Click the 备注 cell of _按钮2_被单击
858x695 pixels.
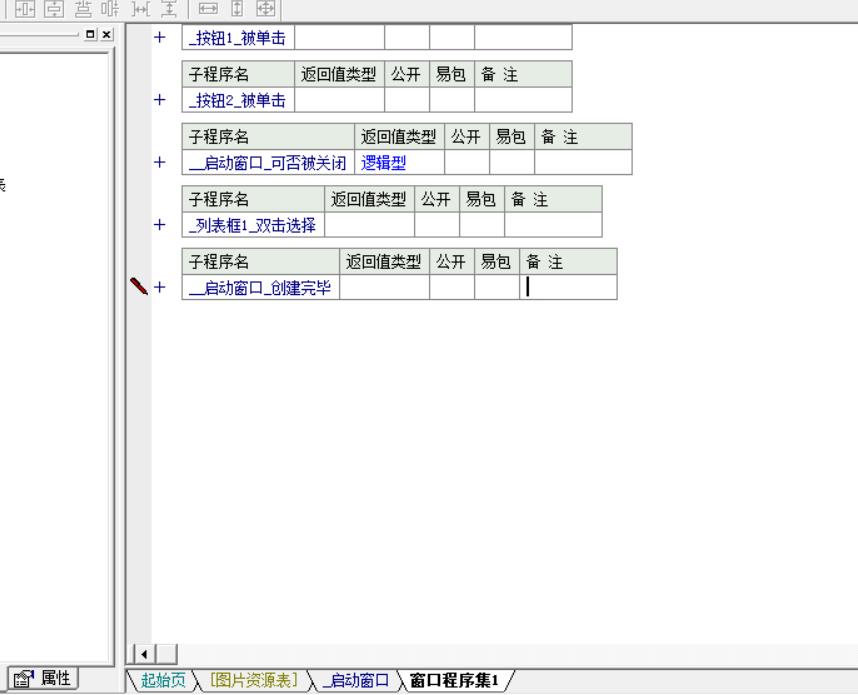(524, 100)
